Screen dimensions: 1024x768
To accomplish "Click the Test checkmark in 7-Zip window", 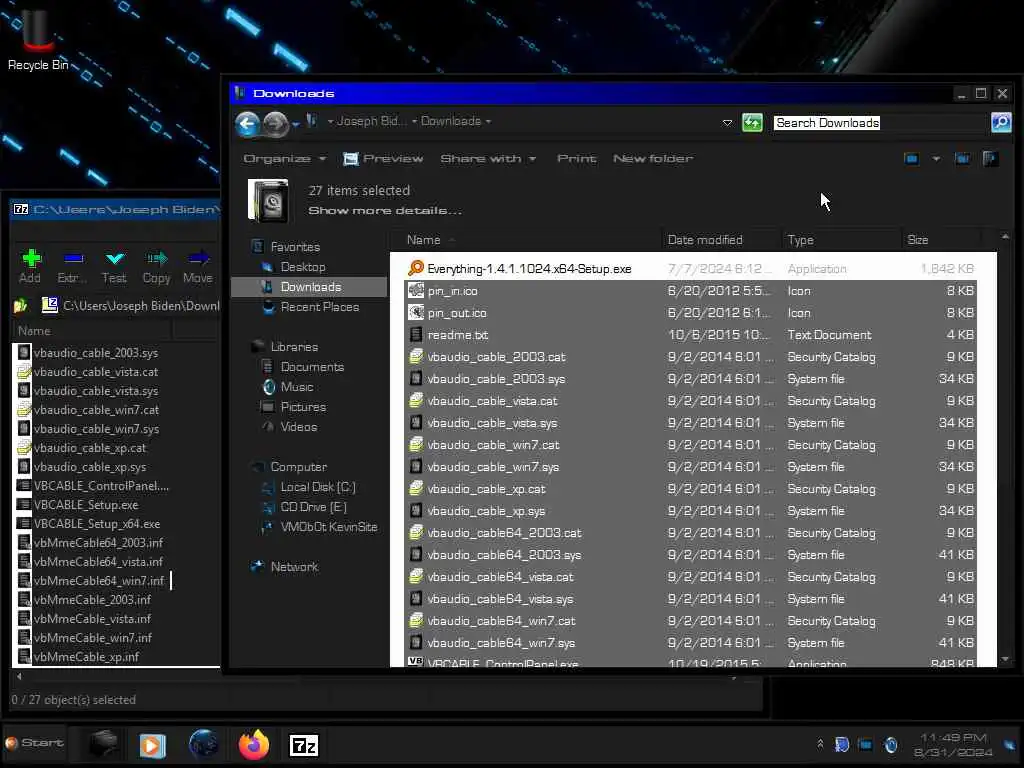I will click(x=114, y=267).
